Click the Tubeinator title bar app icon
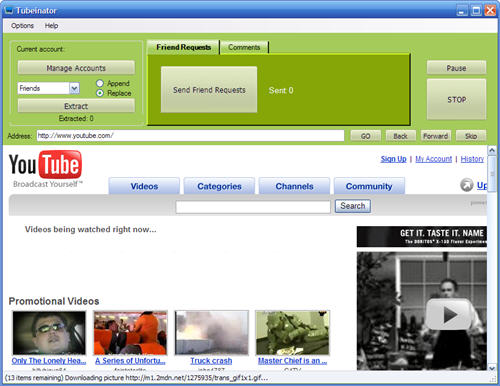Image resolution: width=500 pixels, height=386 pixels. [9, 10]
